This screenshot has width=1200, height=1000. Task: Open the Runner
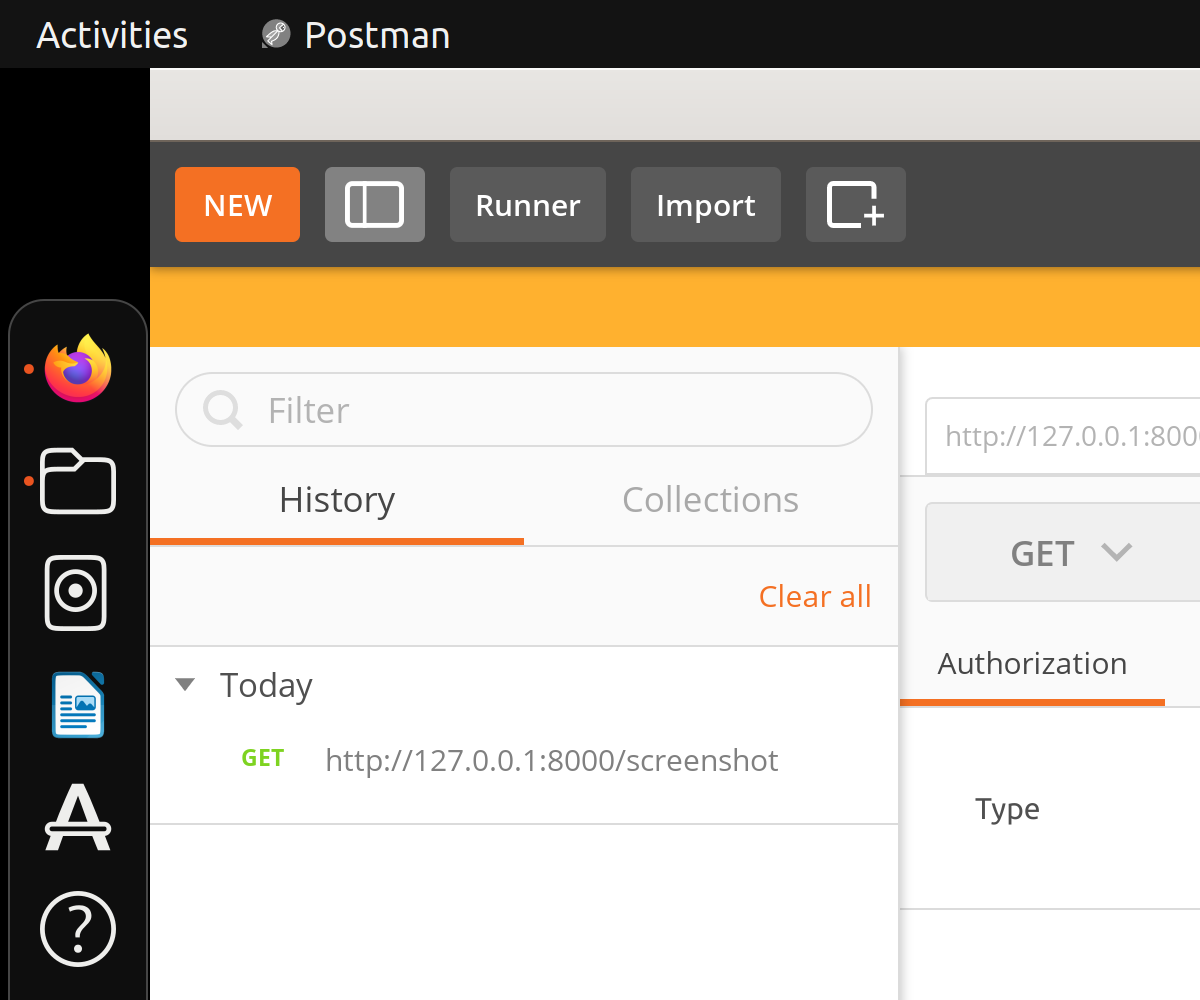coord(527,205)
